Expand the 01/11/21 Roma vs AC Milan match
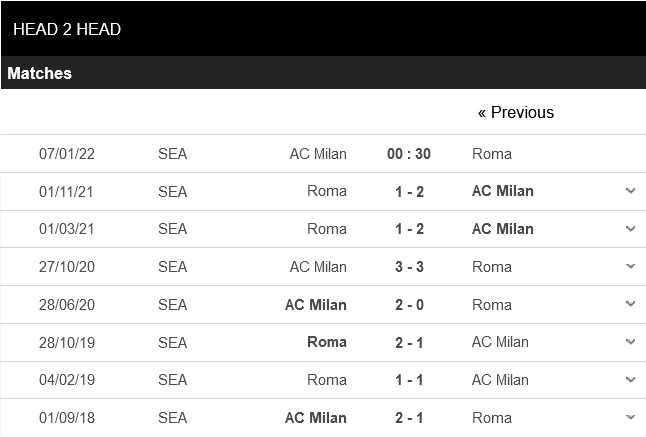 [630, 190]
